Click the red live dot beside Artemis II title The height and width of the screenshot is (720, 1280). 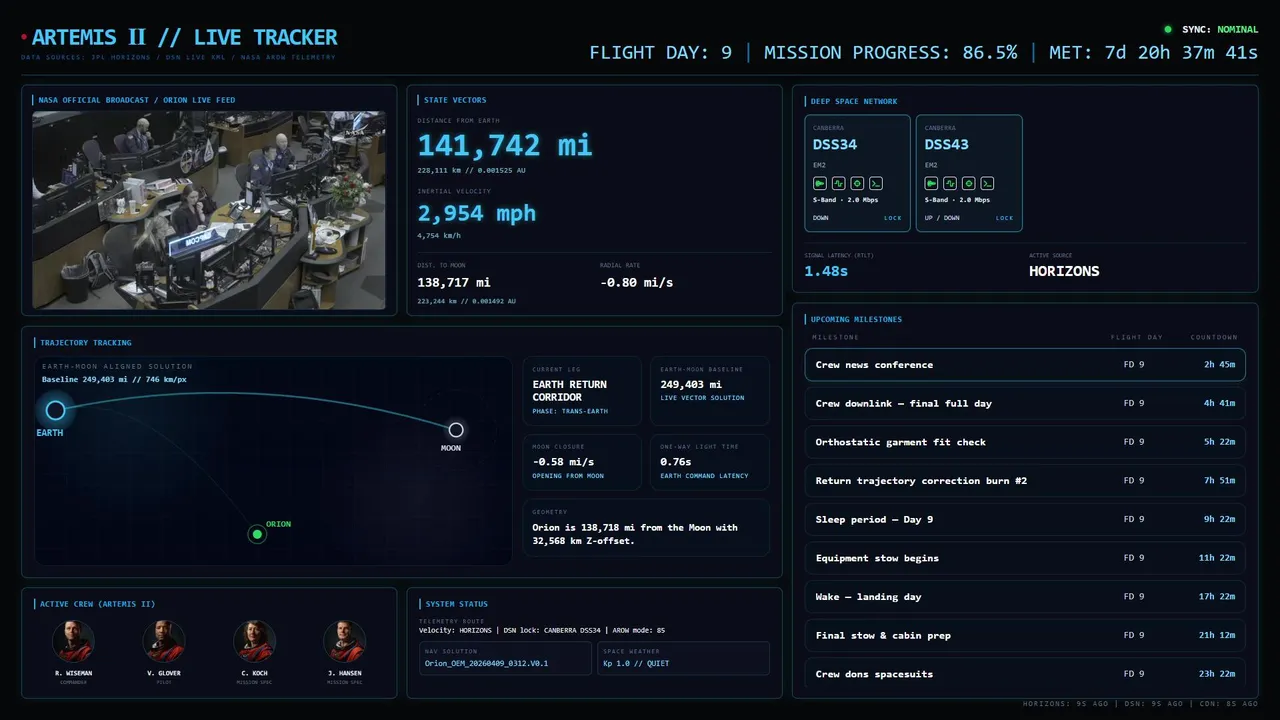click(24, 38)
